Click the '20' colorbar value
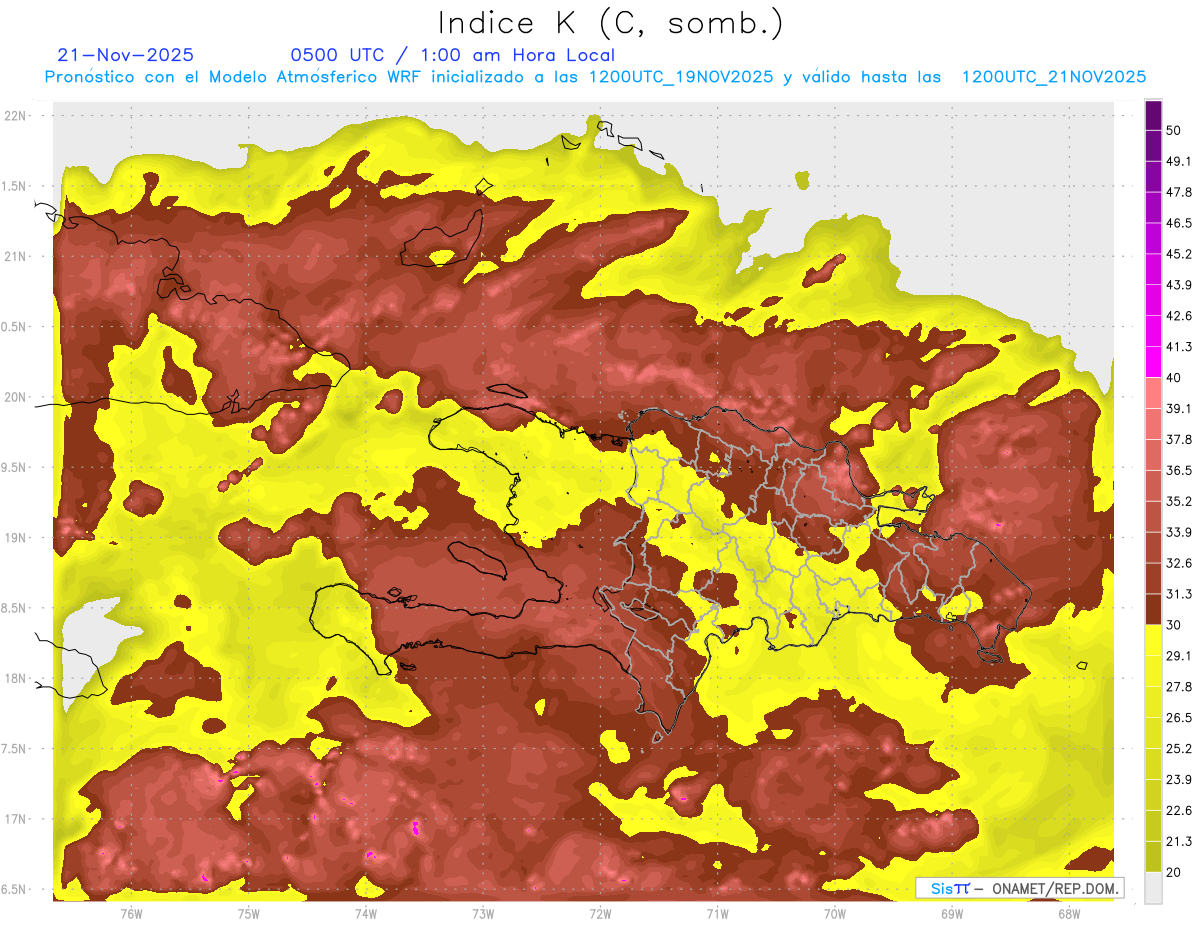This screenshot has width=1200, height=927. 1174,873
